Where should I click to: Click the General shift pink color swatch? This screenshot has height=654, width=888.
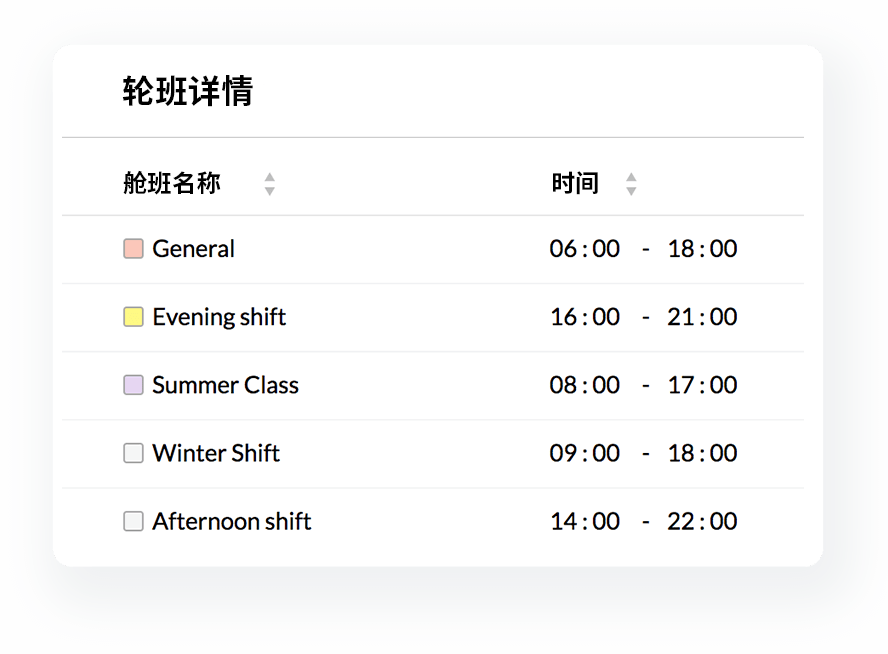pyautogui.click(x=133, y=249)
